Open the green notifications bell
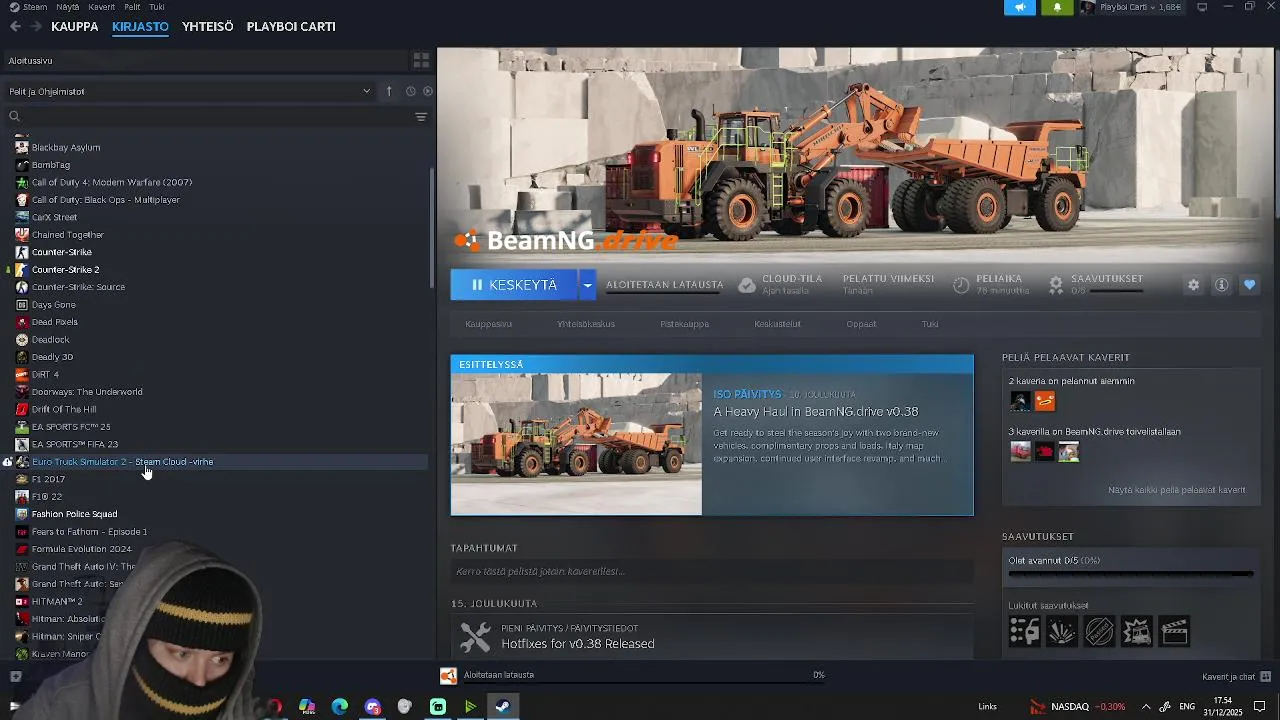This screenshot has width=1280, height=720. [x=1057, y=7]
